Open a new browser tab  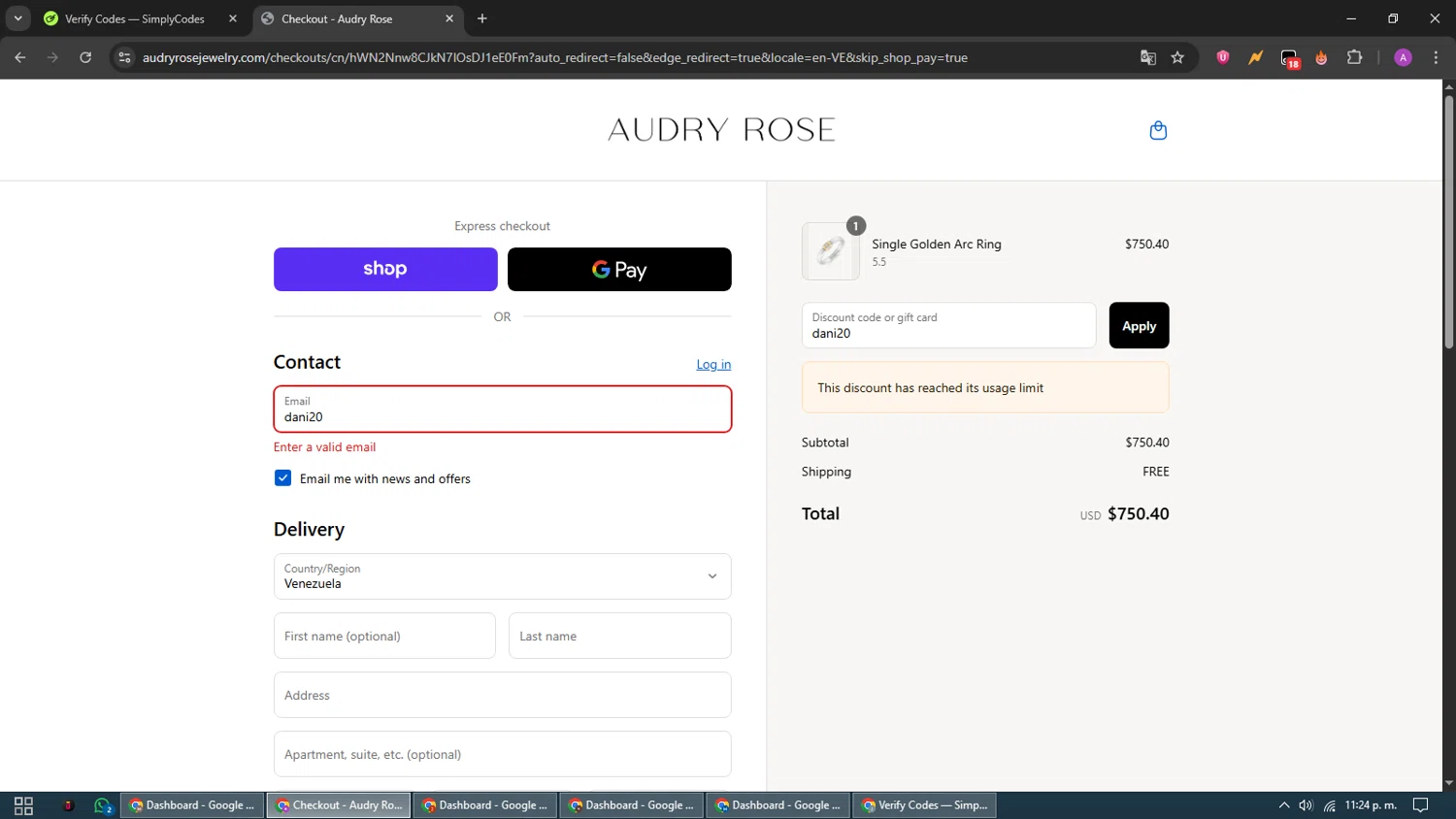[482, 18]
